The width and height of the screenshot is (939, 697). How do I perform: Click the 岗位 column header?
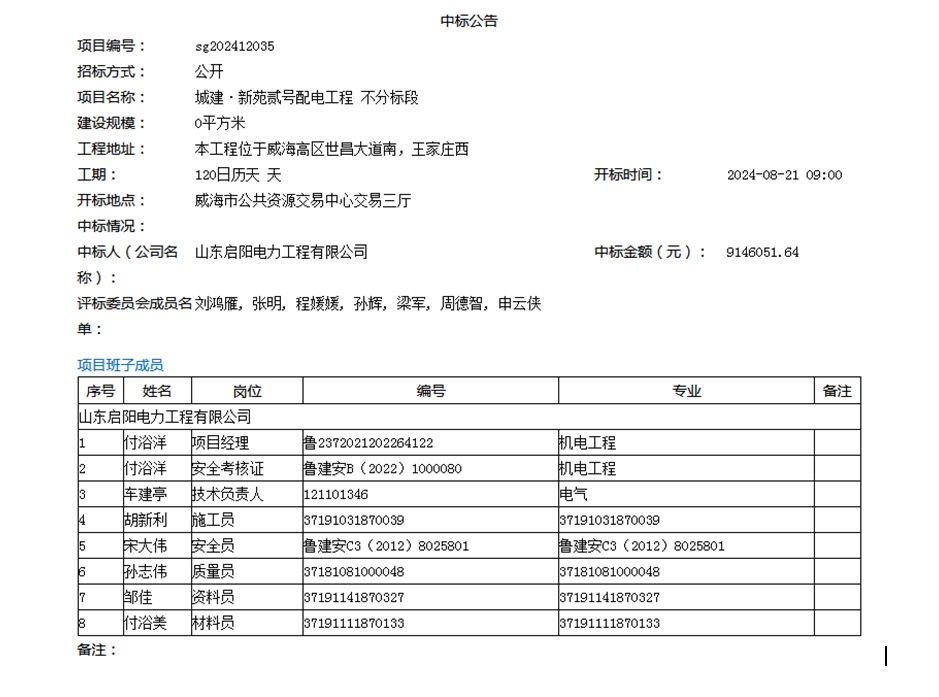tap(246, 391)
